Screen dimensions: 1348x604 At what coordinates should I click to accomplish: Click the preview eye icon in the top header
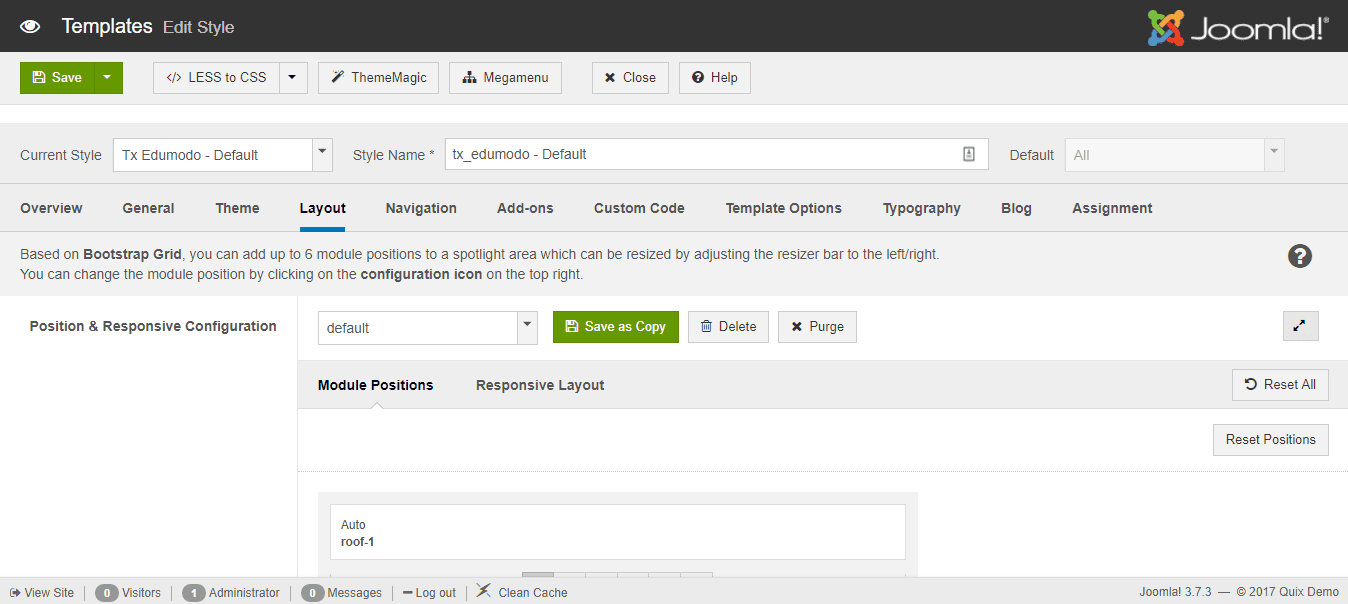pyautogui.click(x=31, y=27)
